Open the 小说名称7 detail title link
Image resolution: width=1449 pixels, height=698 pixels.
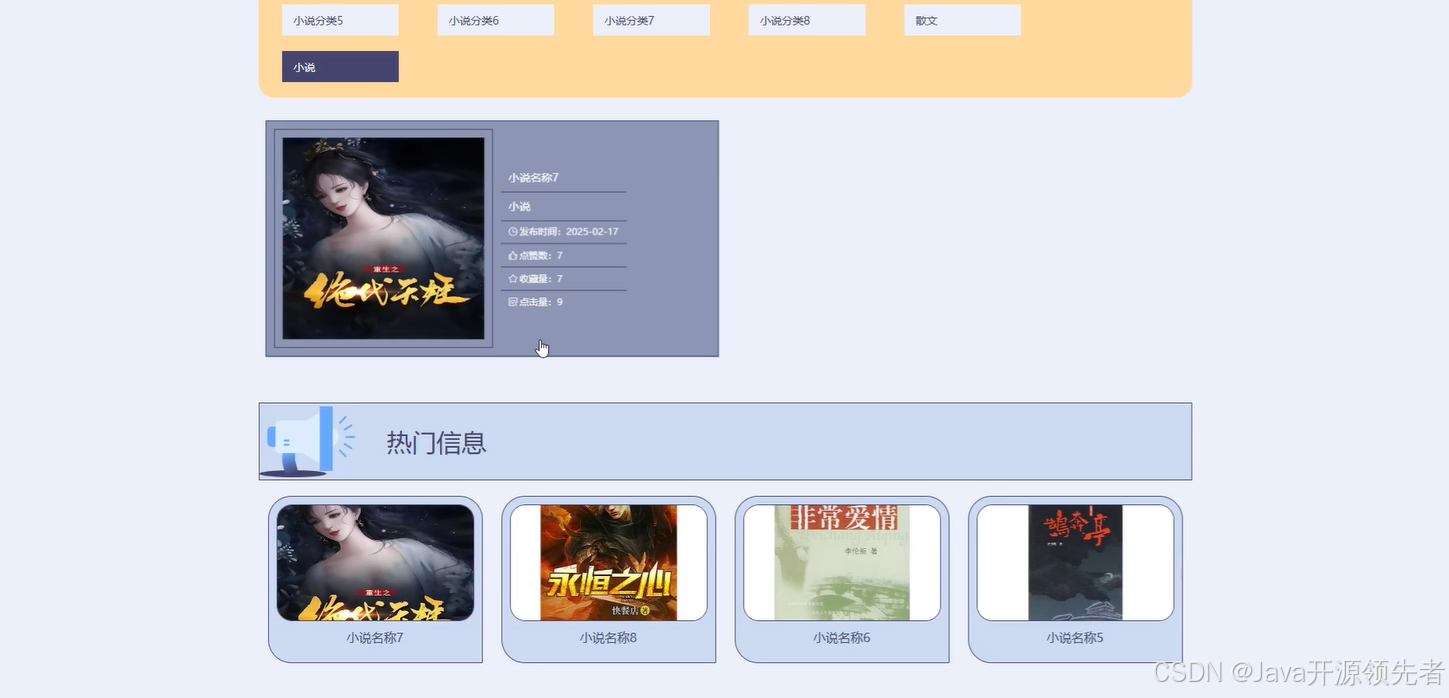click(x=532, y=177)
